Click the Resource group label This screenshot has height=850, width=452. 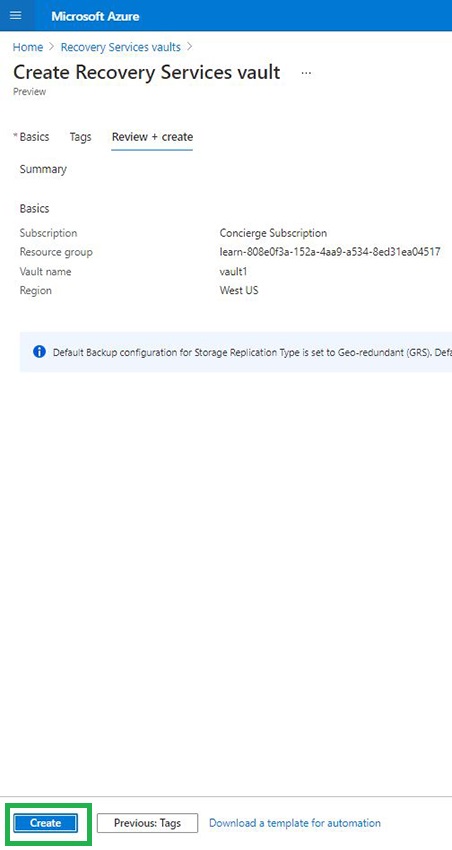56,252
